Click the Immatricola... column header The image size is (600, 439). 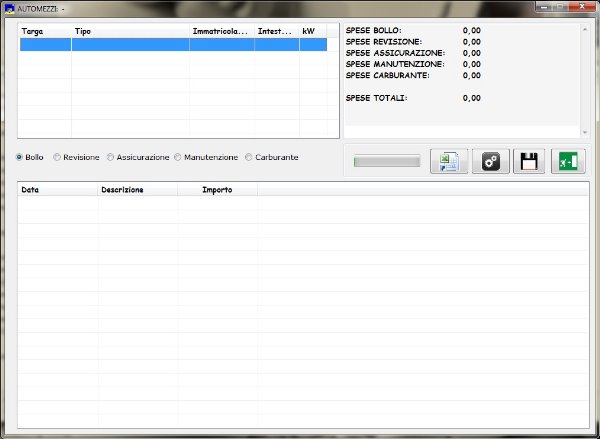[x=222, y=31]
